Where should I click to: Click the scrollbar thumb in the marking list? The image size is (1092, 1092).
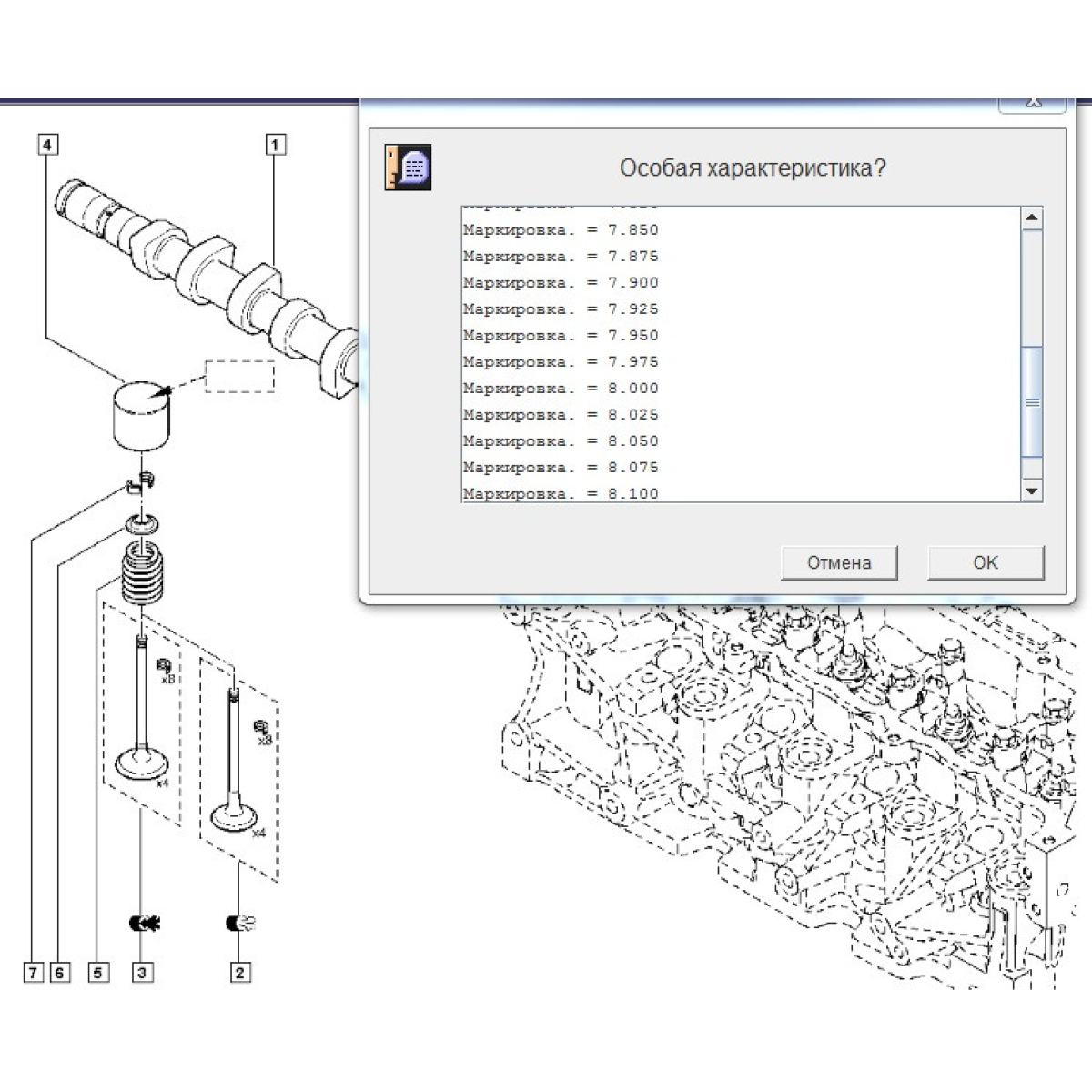[1032, 402]
